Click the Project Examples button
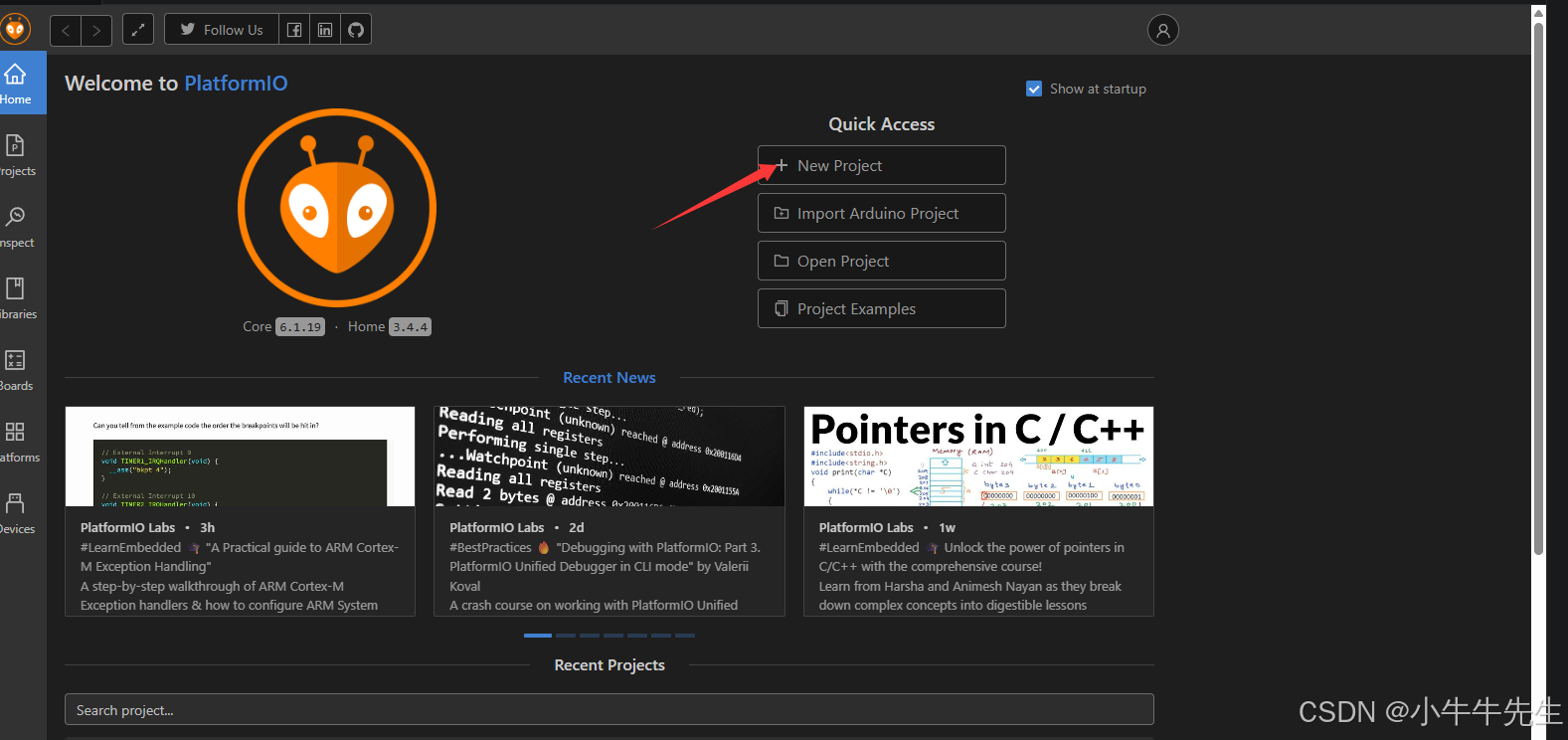1568x740 pixels. pos(881,308)
